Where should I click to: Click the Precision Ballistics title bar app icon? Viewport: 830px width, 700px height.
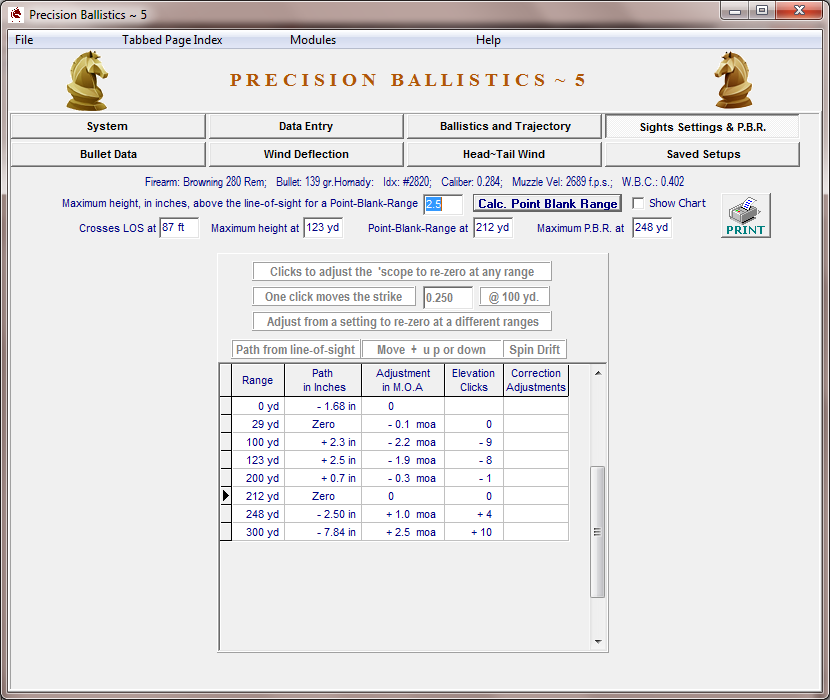pos(16,14)
